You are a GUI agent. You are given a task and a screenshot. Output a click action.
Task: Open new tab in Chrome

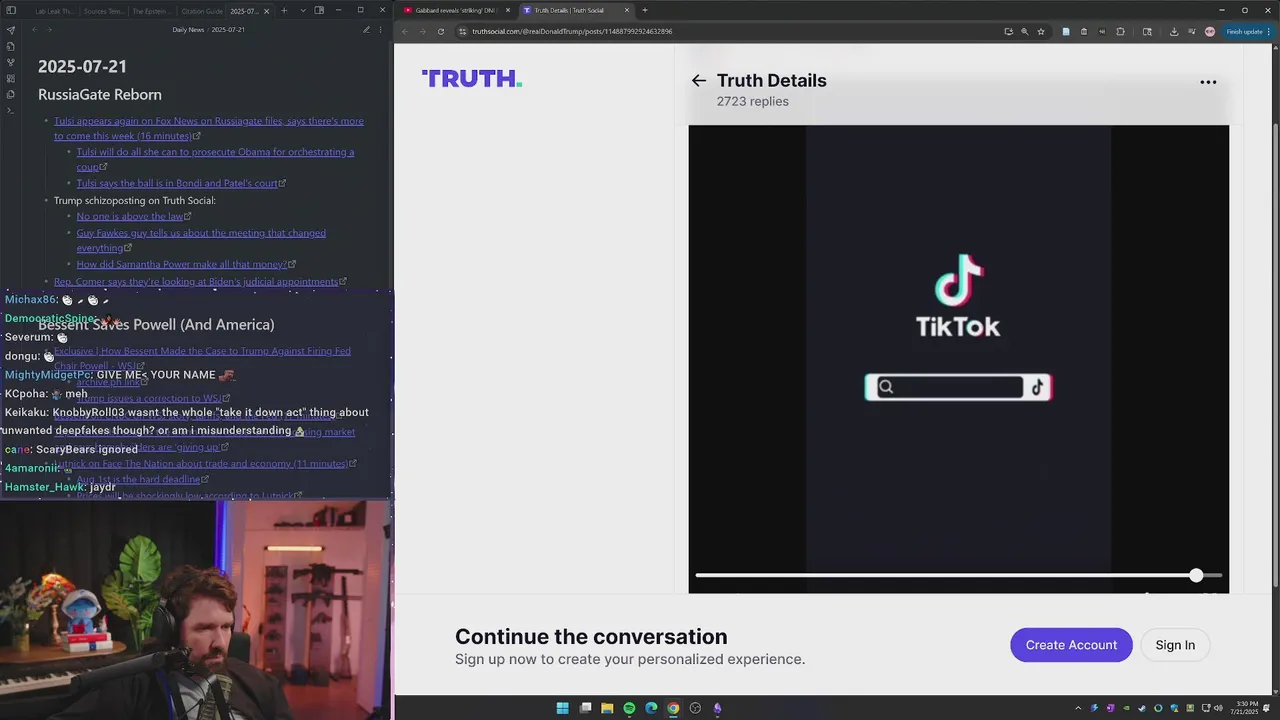coord(644,10)
